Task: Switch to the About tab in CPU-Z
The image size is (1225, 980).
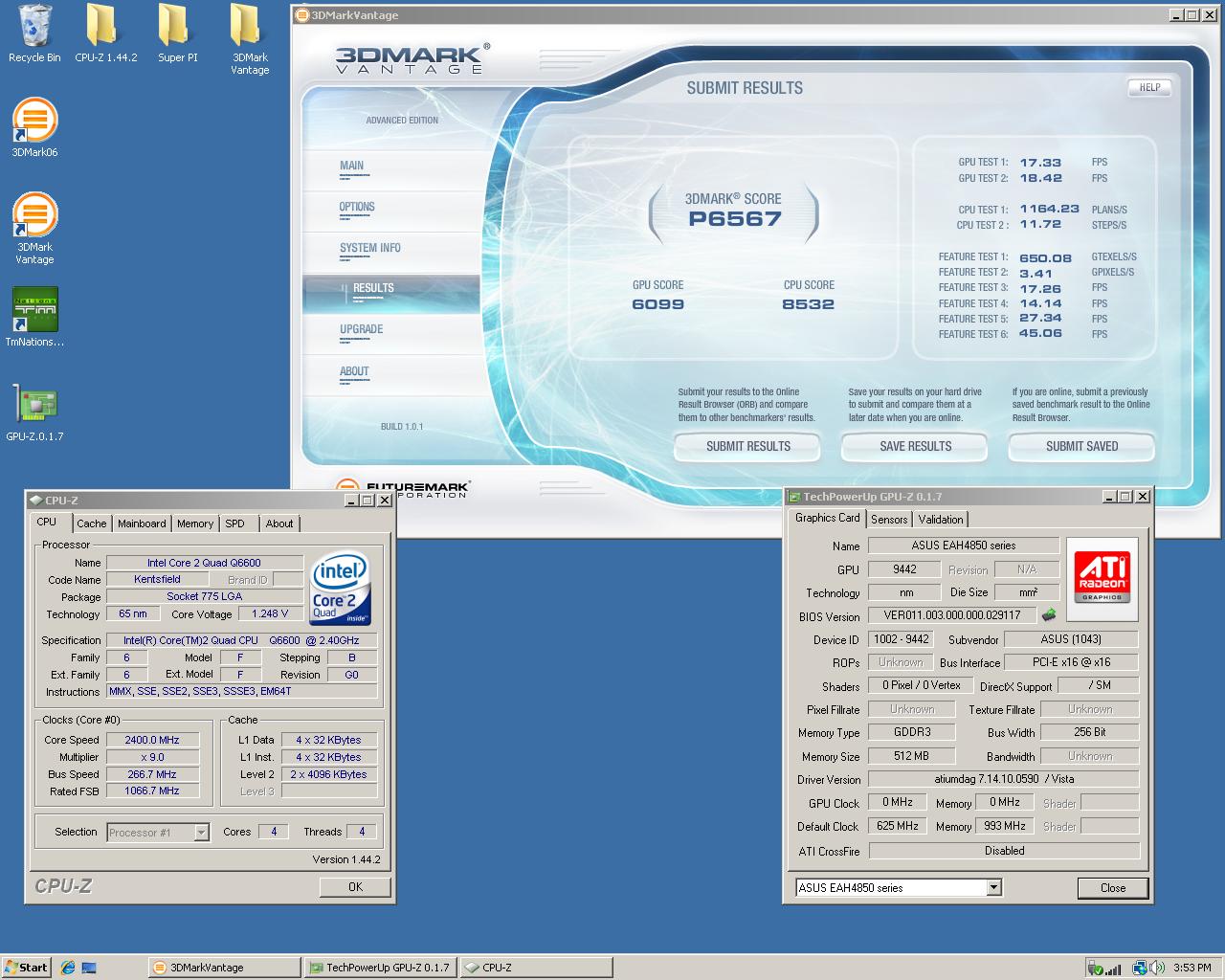Action: coord(279,523)
